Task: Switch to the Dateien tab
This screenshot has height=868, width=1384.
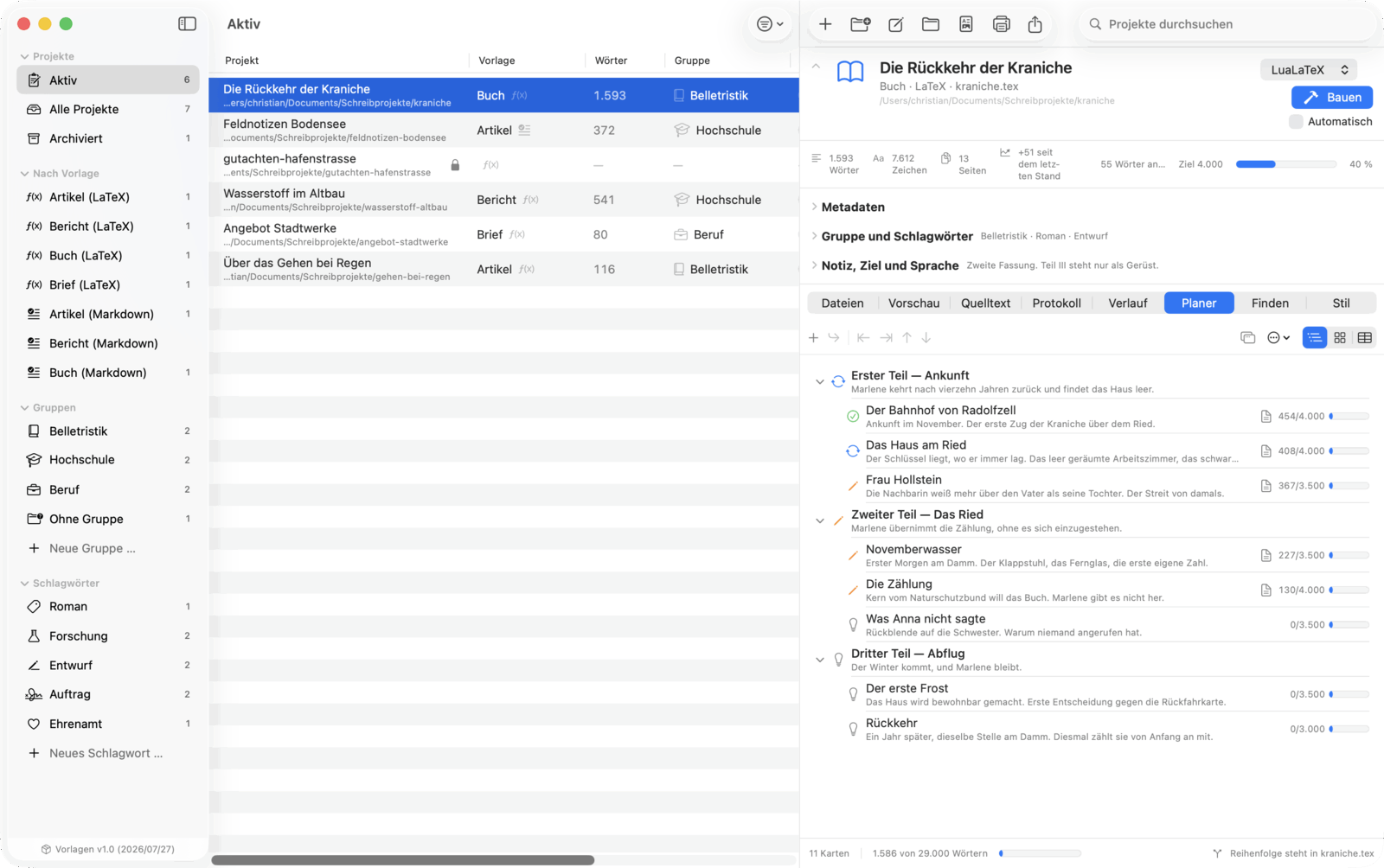Action: [843, 303]
